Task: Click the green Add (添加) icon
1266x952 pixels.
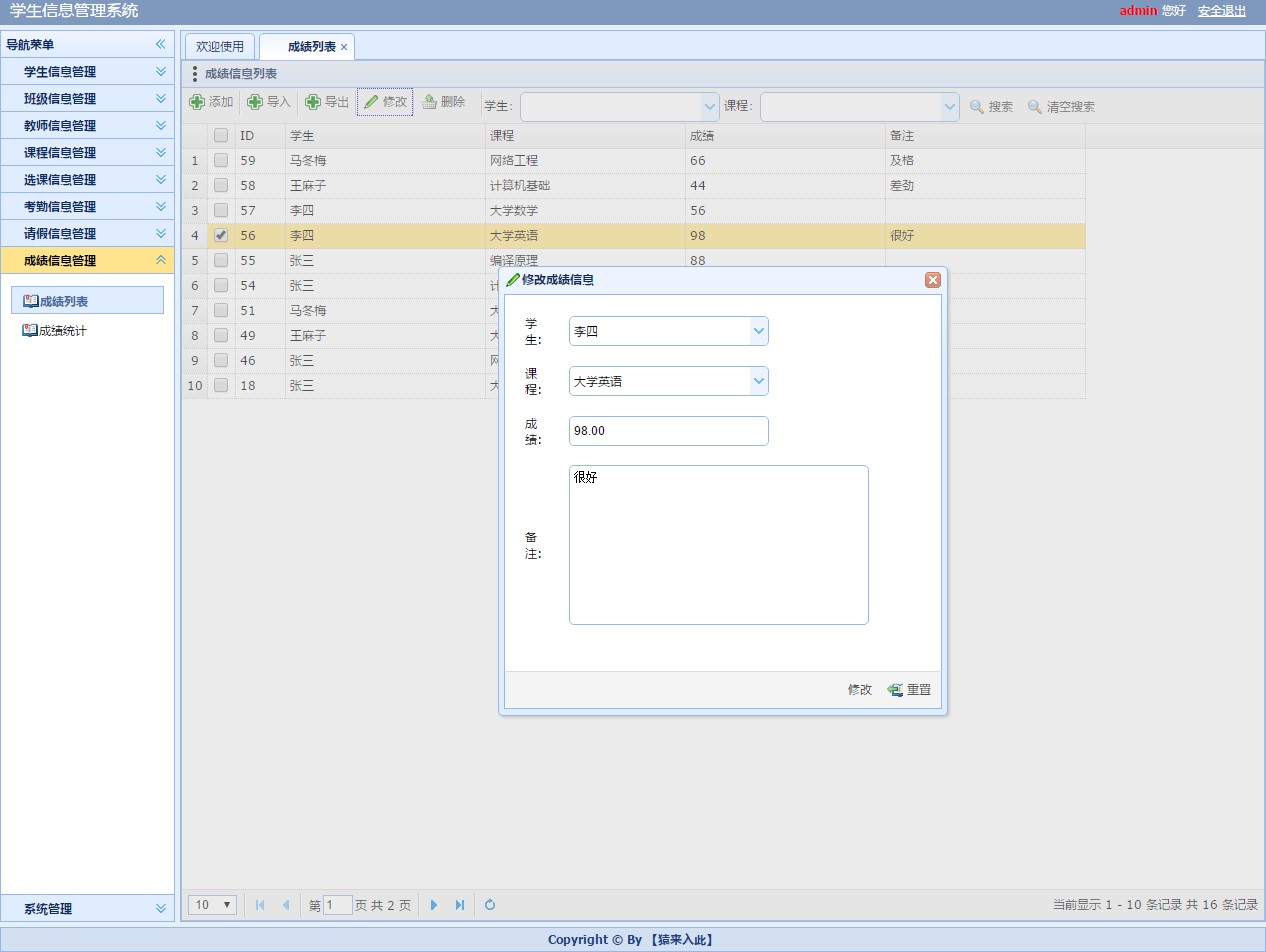Action: click(197, 102)
